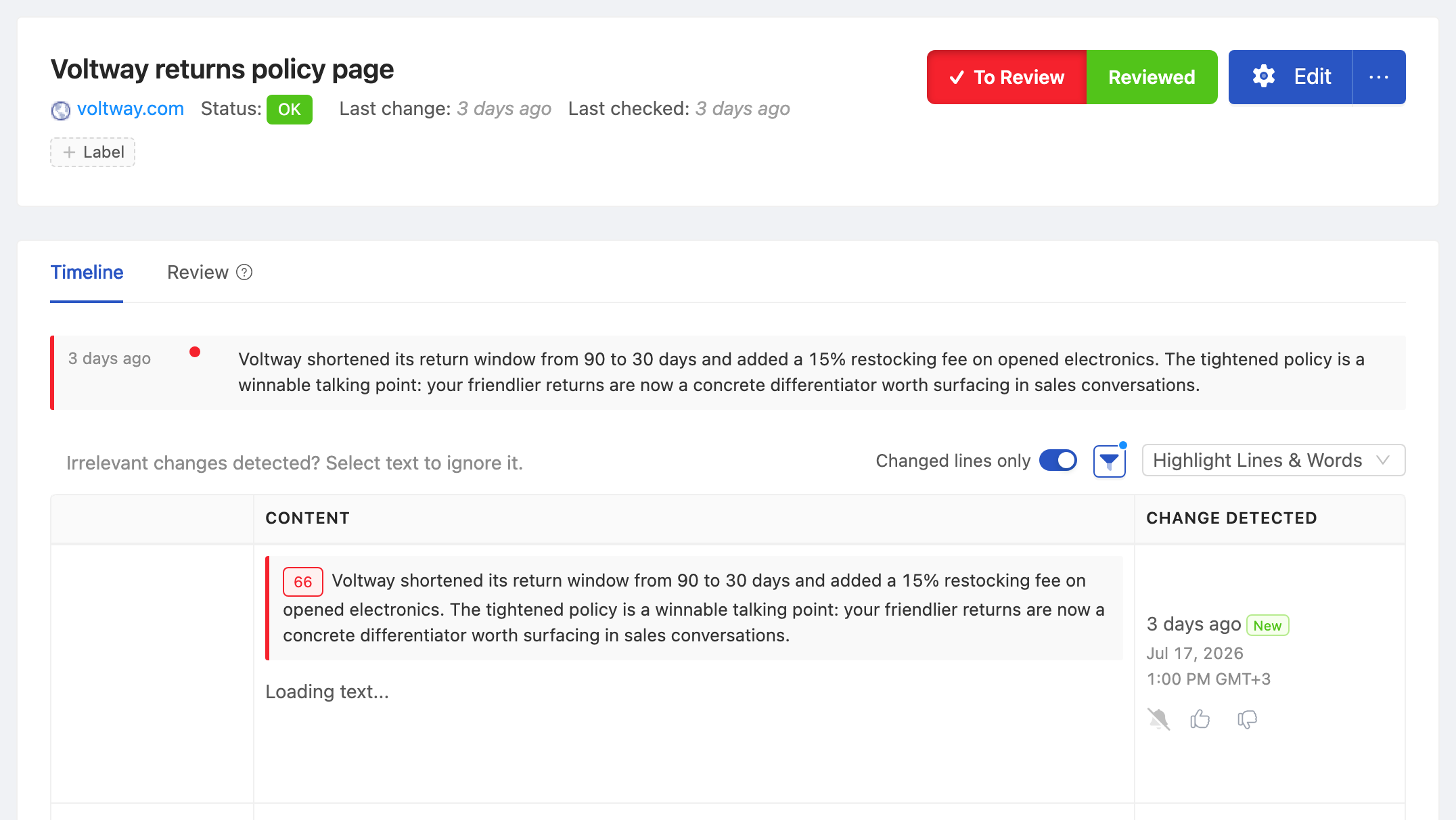Open the three-dots more options menu

[x=1379, y=77]
